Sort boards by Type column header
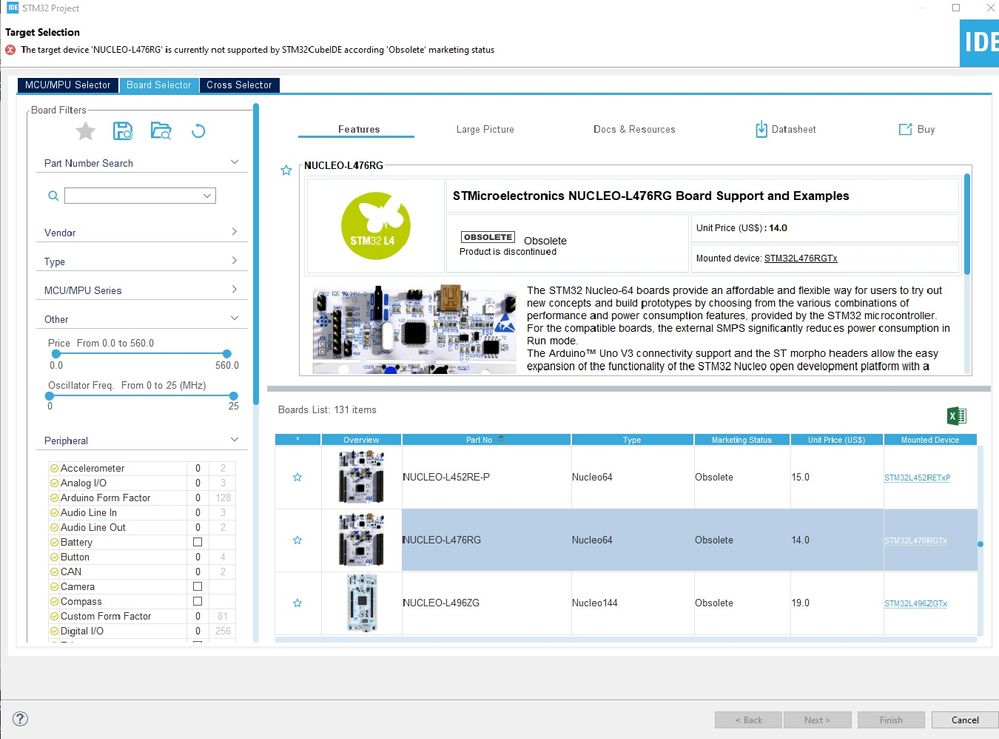This screenshot has height=739, width=999. pyautogui.click(x=632, y=440)
